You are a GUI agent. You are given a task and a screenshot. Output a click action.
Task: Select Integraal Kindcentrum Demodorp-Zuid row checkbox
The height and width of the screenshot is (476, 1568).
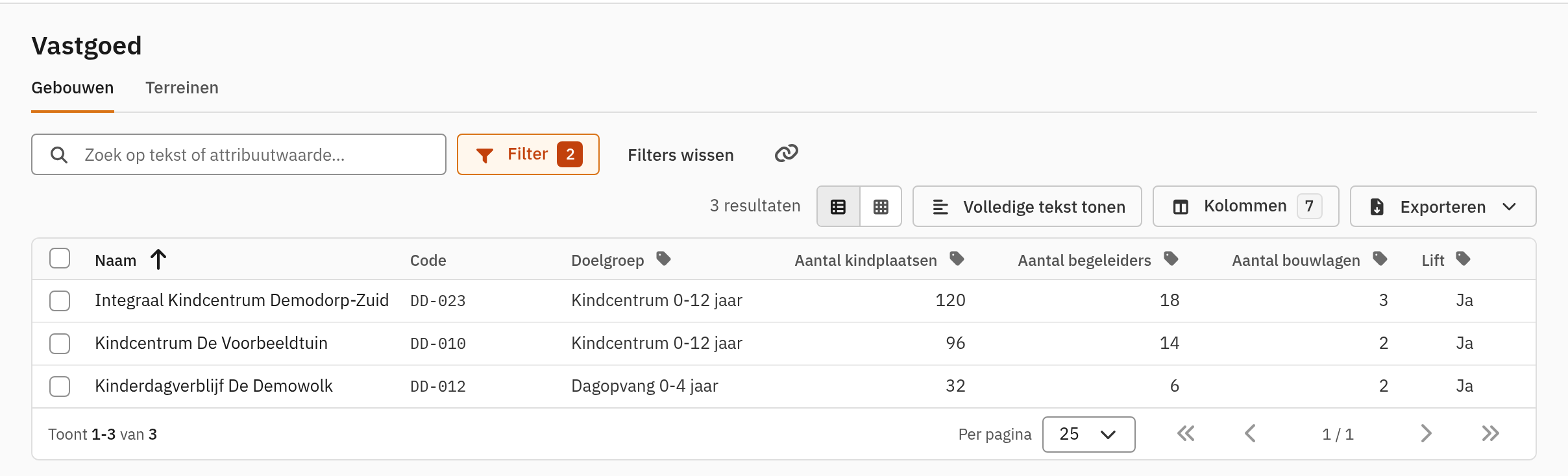coord(60,301)
